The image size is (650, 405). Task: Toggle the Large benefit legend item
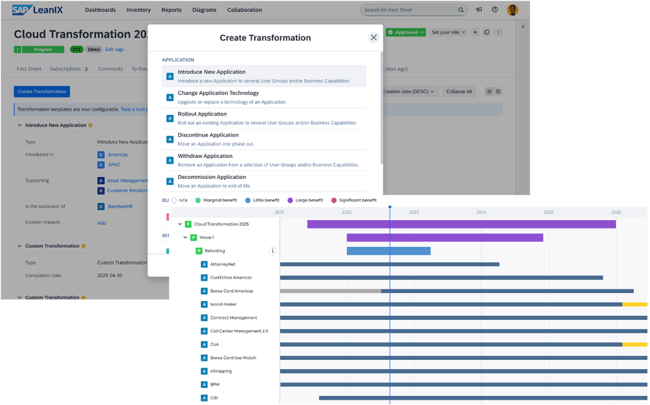pos(290,200)
